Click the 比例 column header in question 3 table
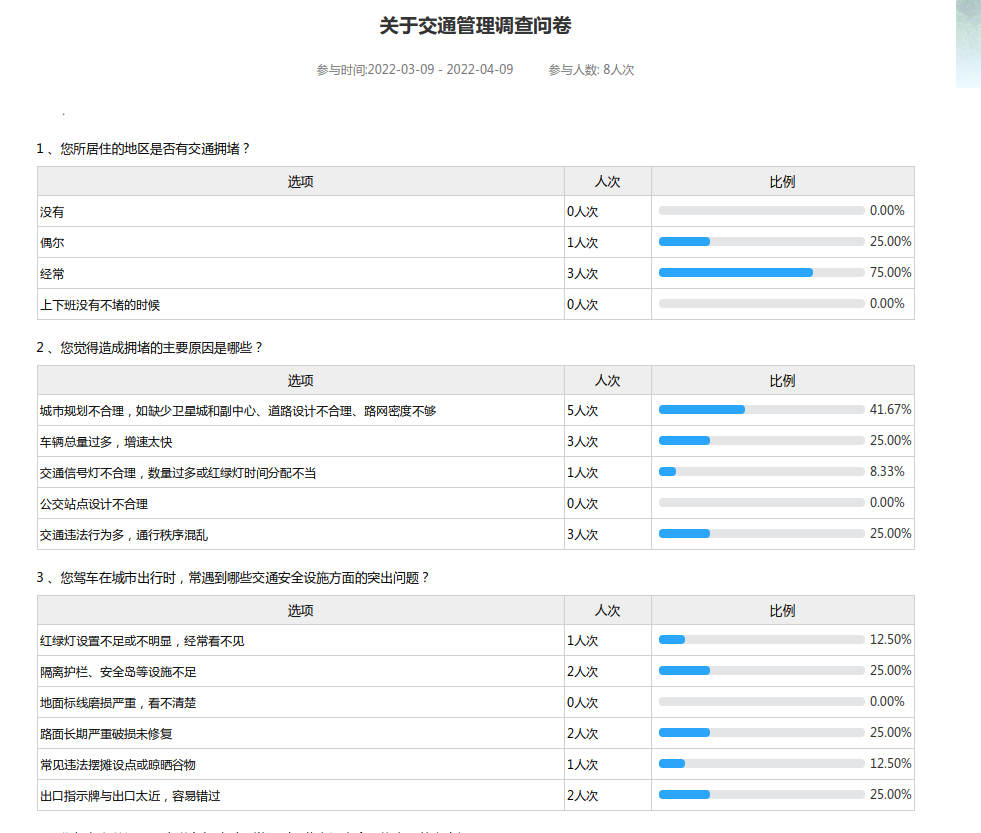This screenshot has width=981, height=833. pyautogui.click(x=782, y=611)
